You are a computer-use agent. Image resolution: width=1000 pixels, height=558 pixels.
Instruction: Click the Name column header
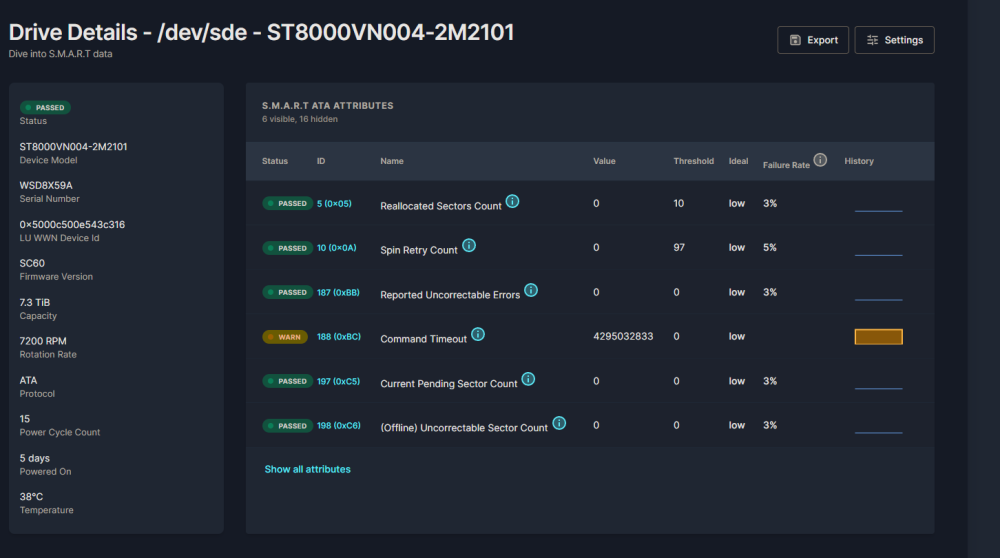(x=392, y=161)
